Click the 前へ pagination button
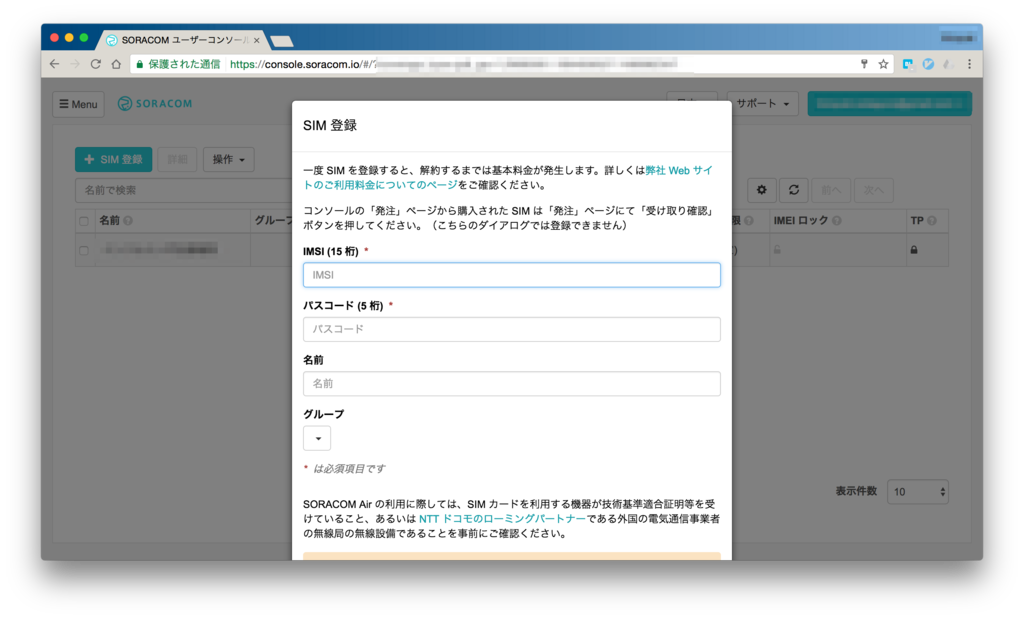 (x=831, y=190)
